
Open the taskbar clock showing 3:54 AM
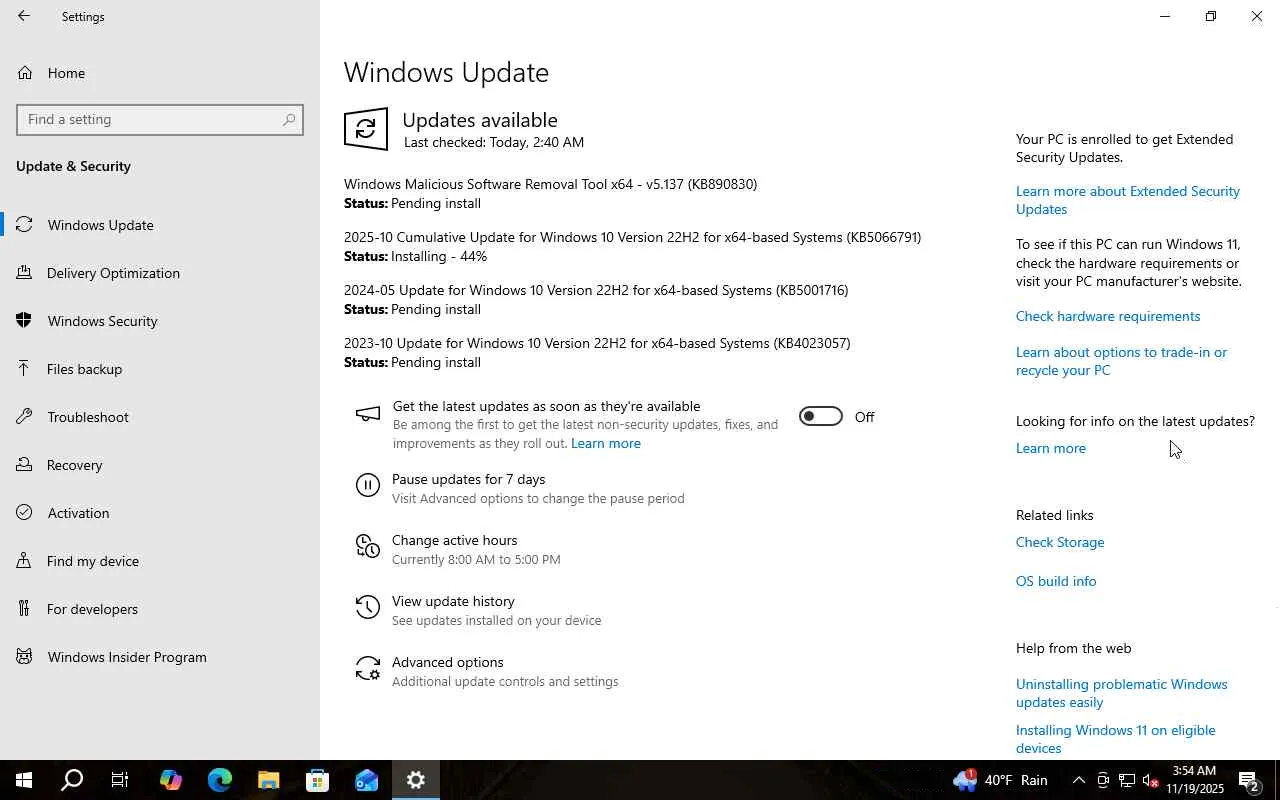(1195, 780)
